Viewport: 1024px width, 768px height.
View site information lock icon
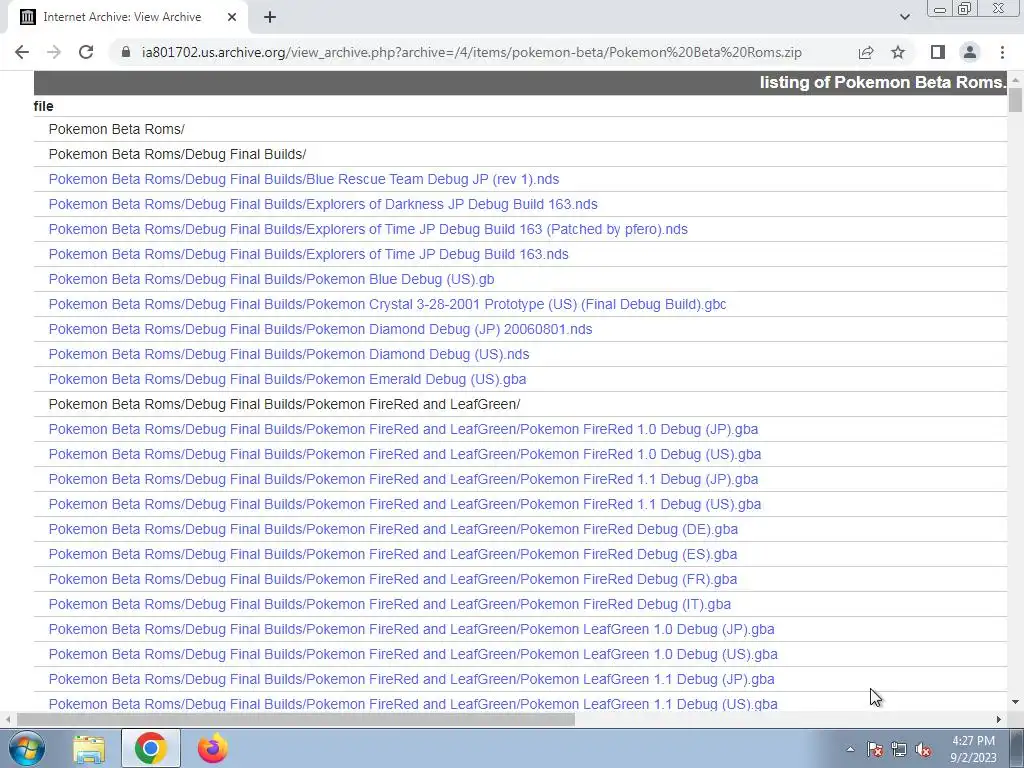[x=126, y=52]
